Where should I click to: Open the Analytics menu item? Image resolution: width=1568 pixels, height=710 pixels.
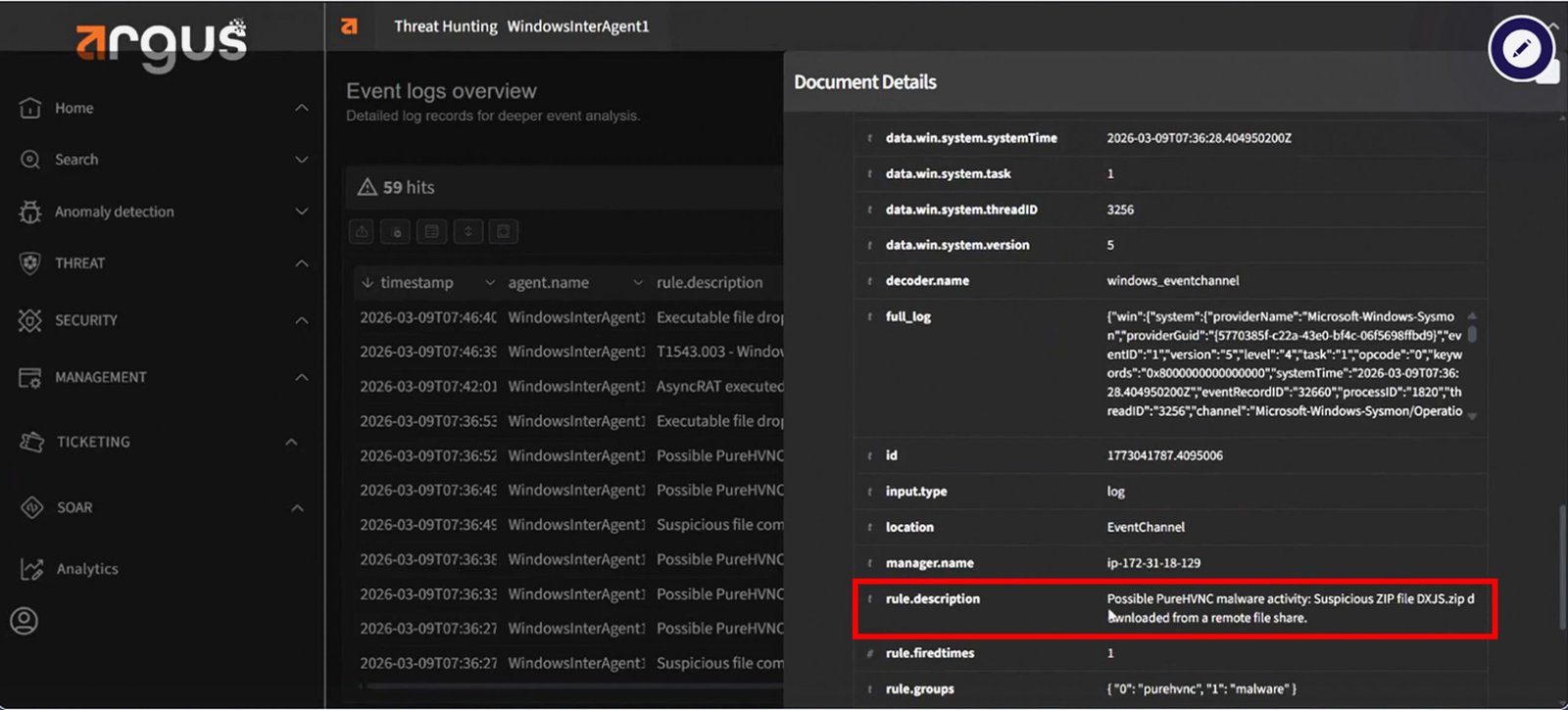[x=86, y=569]
